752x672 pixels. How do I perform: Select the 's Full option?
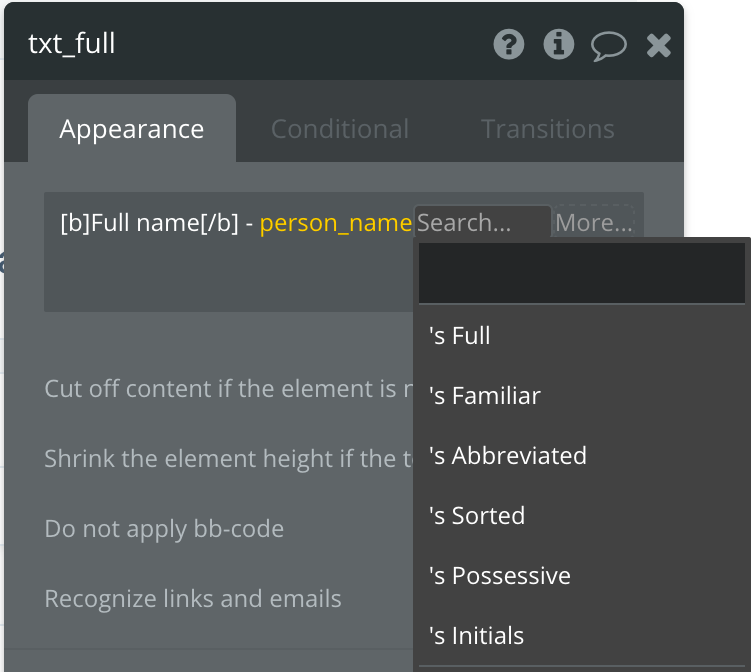pyautogui.click(x=460, y=336)
